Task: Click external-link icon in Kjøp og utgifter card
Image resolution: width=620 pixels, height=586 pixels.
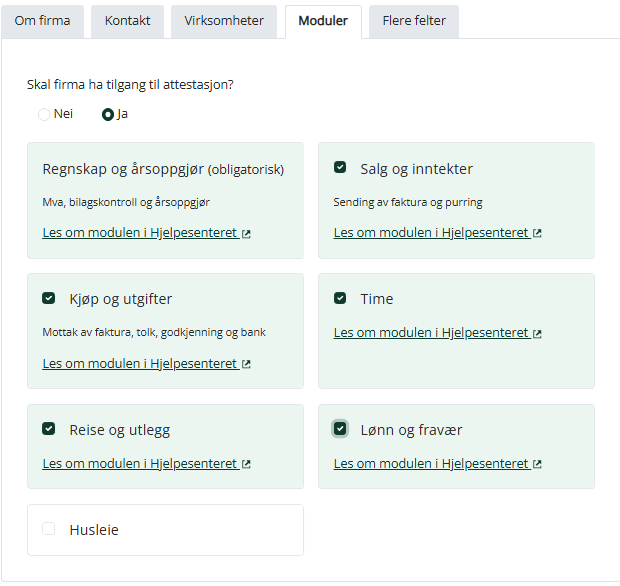Action: pos(246,364)
